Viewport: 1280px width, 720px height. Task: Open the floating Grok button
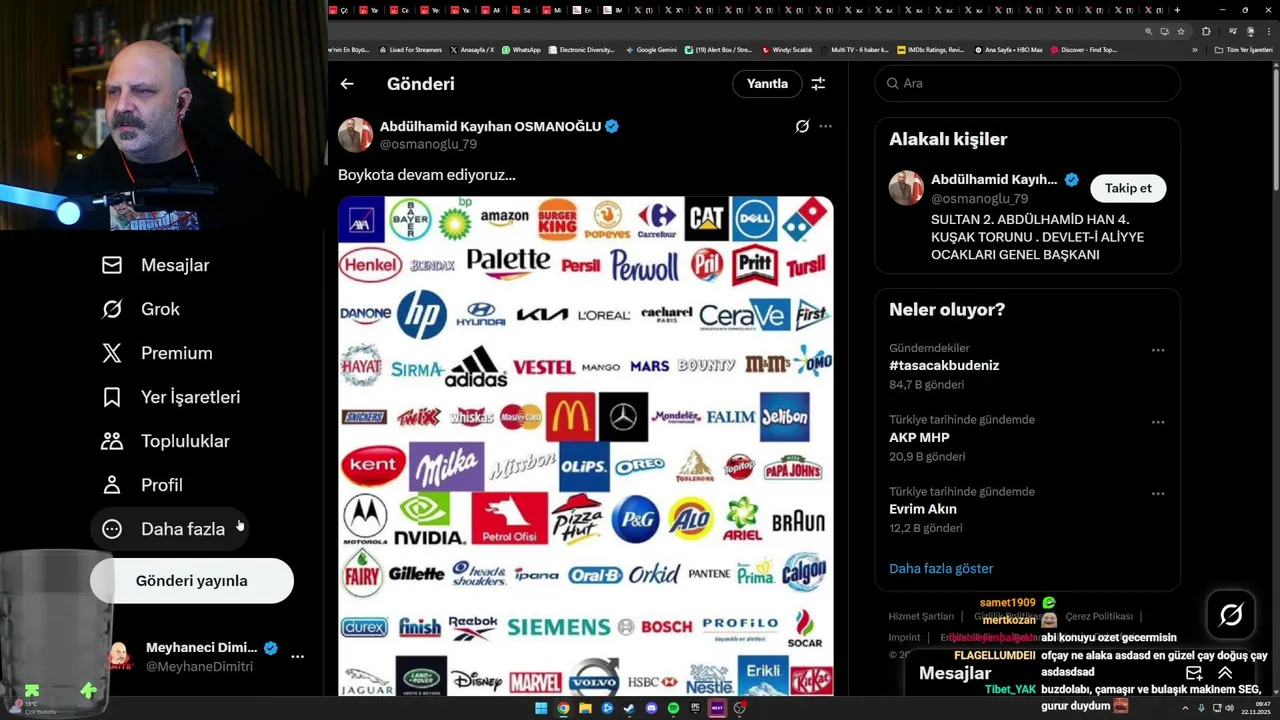1231,615
